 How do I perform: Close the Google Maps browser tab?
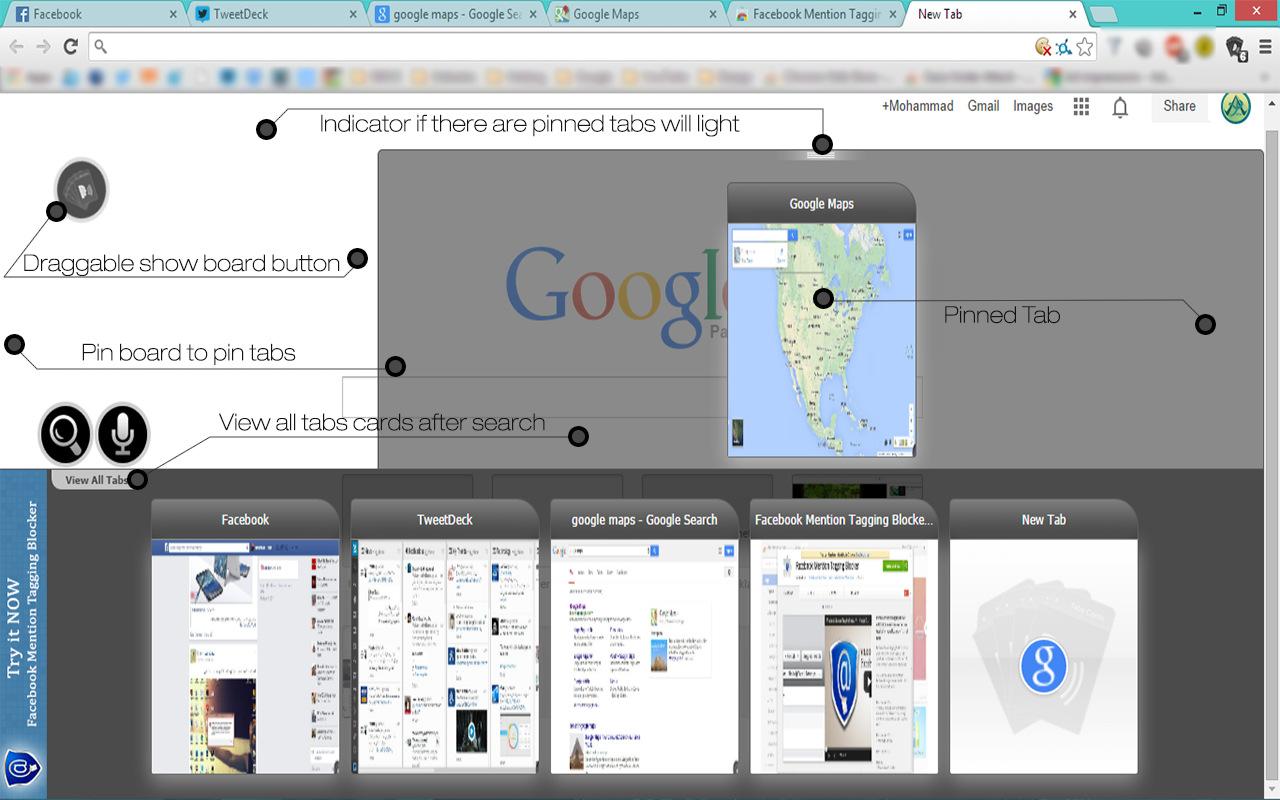pos(712,15)
